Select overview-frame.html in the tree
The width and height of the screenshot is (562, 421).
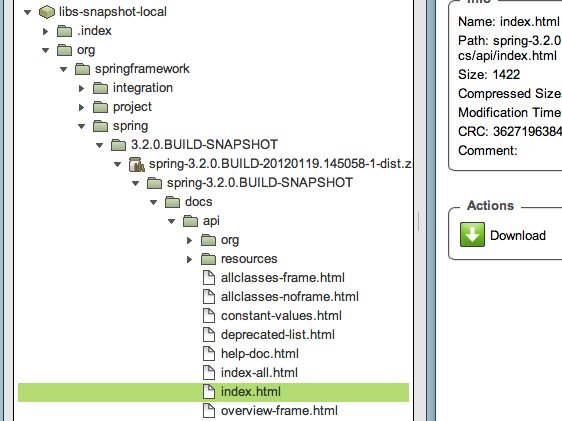click(279, 411)
